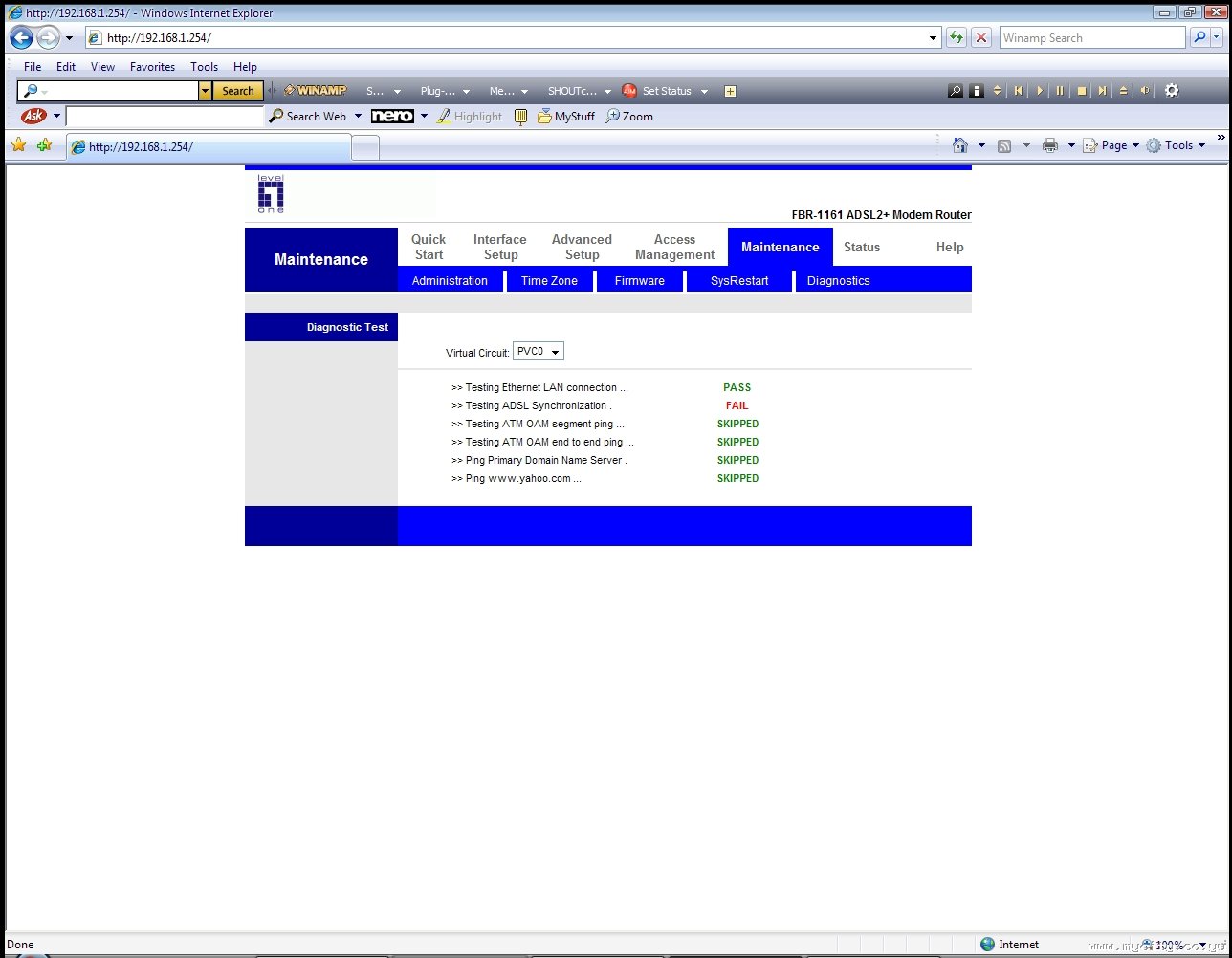
Task: Stop loading with the red X icon
Action: coord(981,38)
